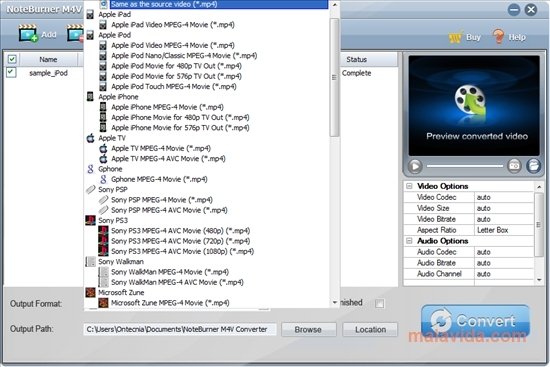Click the preview playback progress slider
The image size is (550, 367).
coord(464,166)
